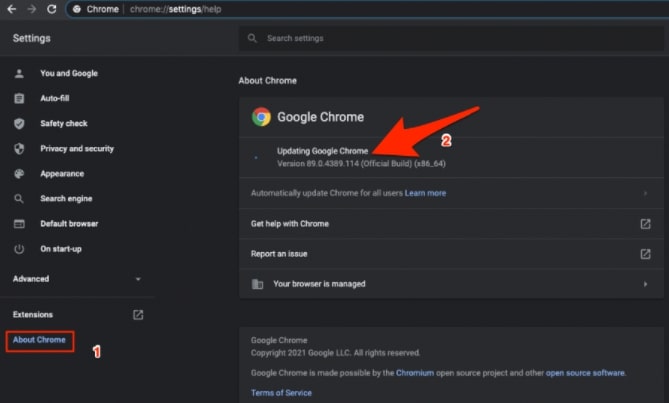Click the Extensions external-link icon

(x=138, y=315)
